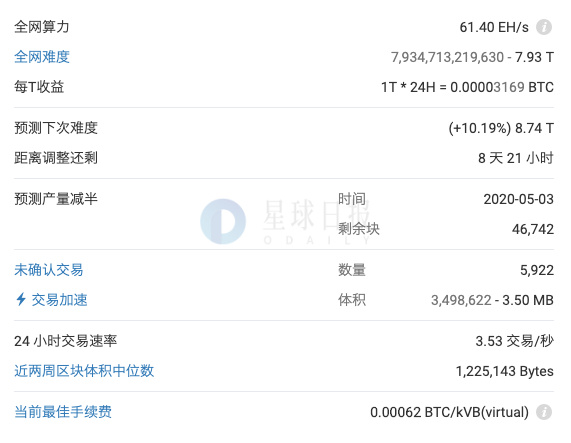Image resolution: width=571 pixels, height=443 pixels.
Task: Click the 预测产量减半 label
Action: click(56, 199)
